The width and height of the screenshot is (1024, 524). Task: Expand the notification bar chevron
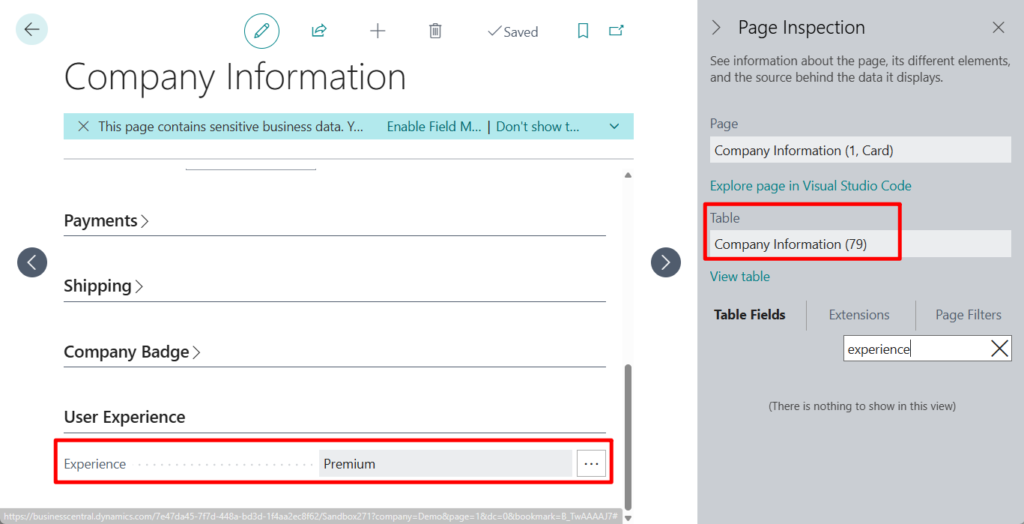pyautogui.click(x=614, y=127)
